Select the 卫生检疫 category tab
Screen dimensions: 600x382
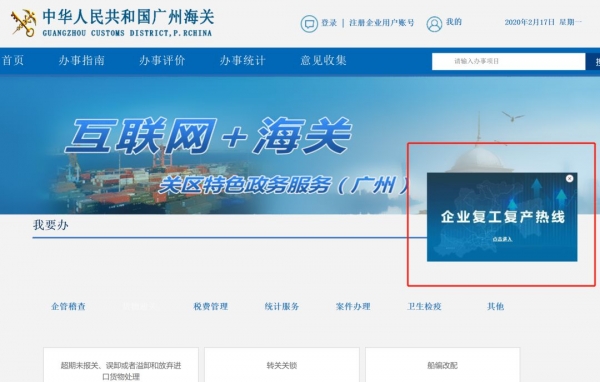click(x=424, y=306)
